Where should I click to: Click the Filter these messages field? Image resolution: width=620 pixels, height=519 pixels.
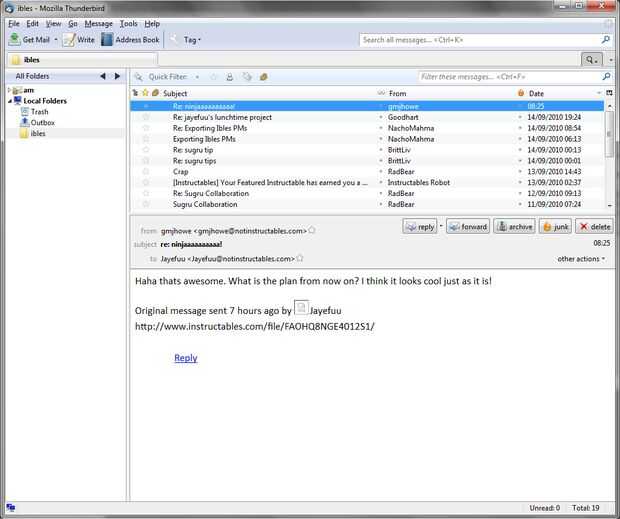pyautogui.click(x=510, y=77)
